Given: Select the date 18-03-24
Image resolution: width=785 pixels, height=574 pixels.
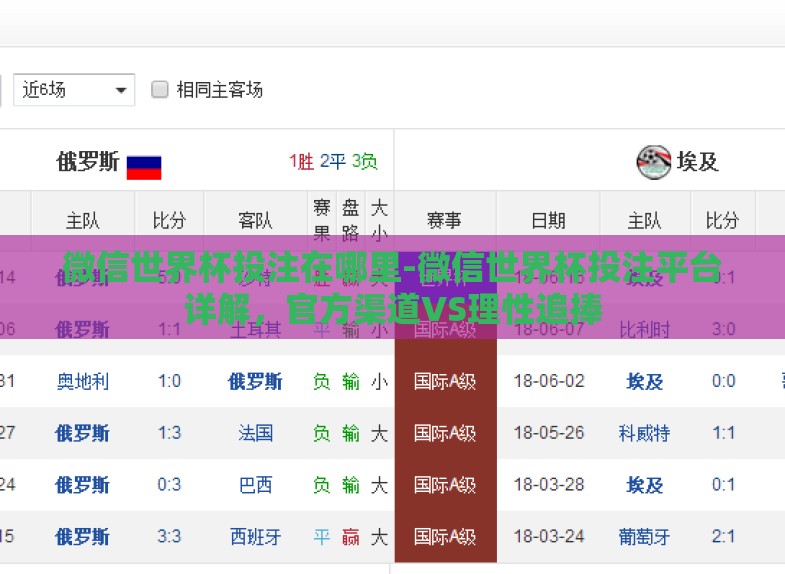Looking at the screenshot, I should pyautogui.click(x=549, y=537).
